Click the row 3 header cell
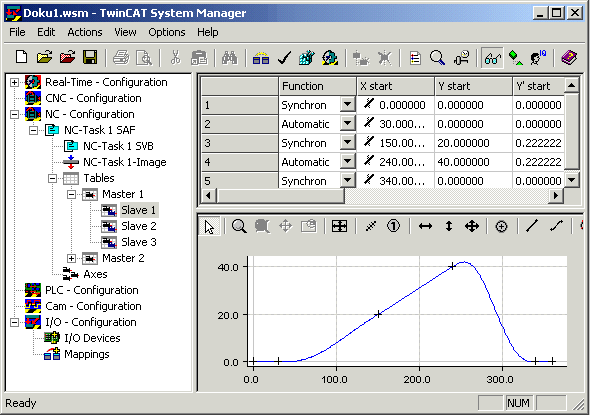The height and width of the screenshot is (415, 590). pos(239,143)
